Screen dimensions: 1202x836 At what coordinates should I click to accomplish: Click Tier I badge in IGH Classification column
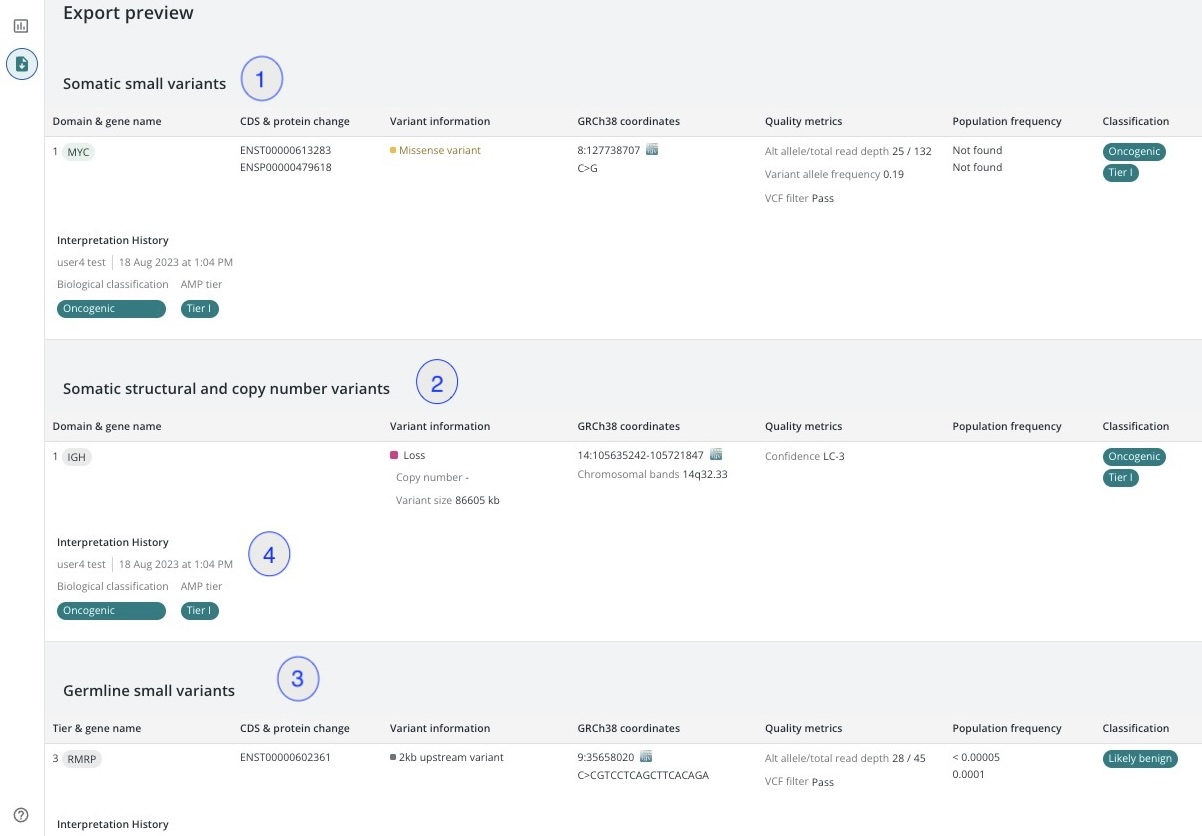[x=1120, y=478]
